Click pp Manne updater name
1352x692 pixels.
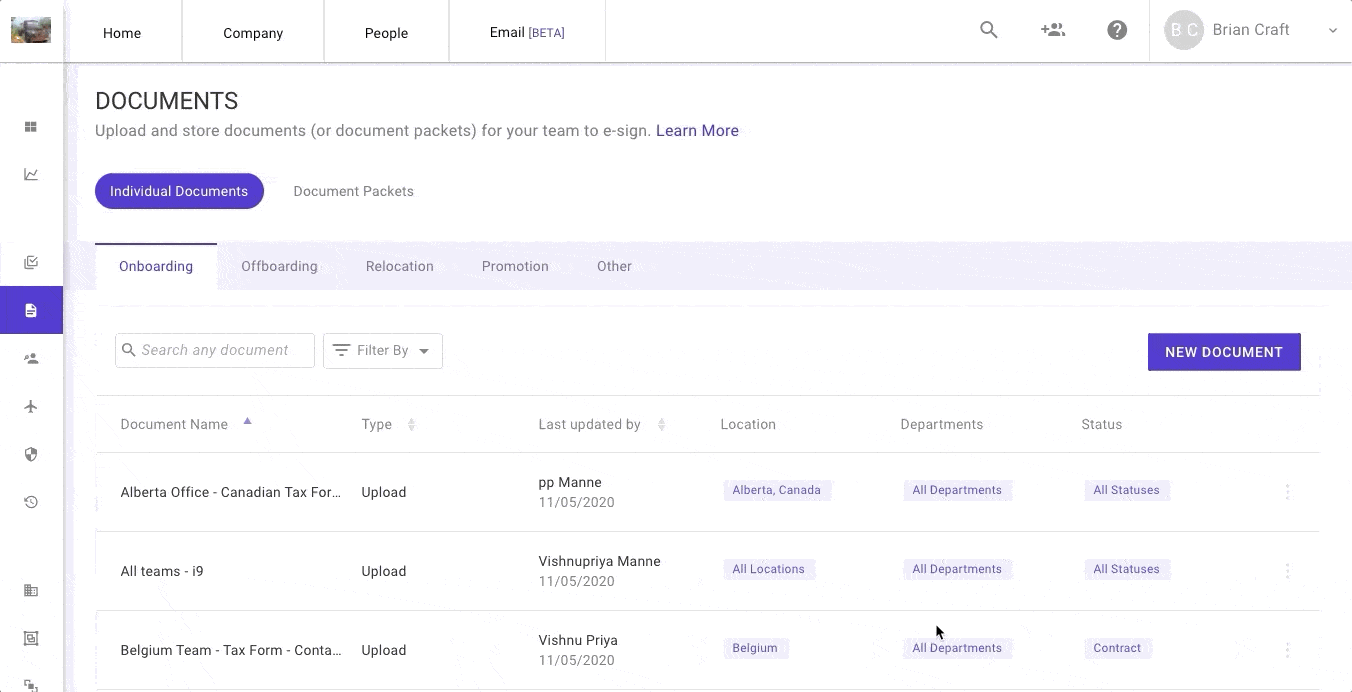coord(570,482)
